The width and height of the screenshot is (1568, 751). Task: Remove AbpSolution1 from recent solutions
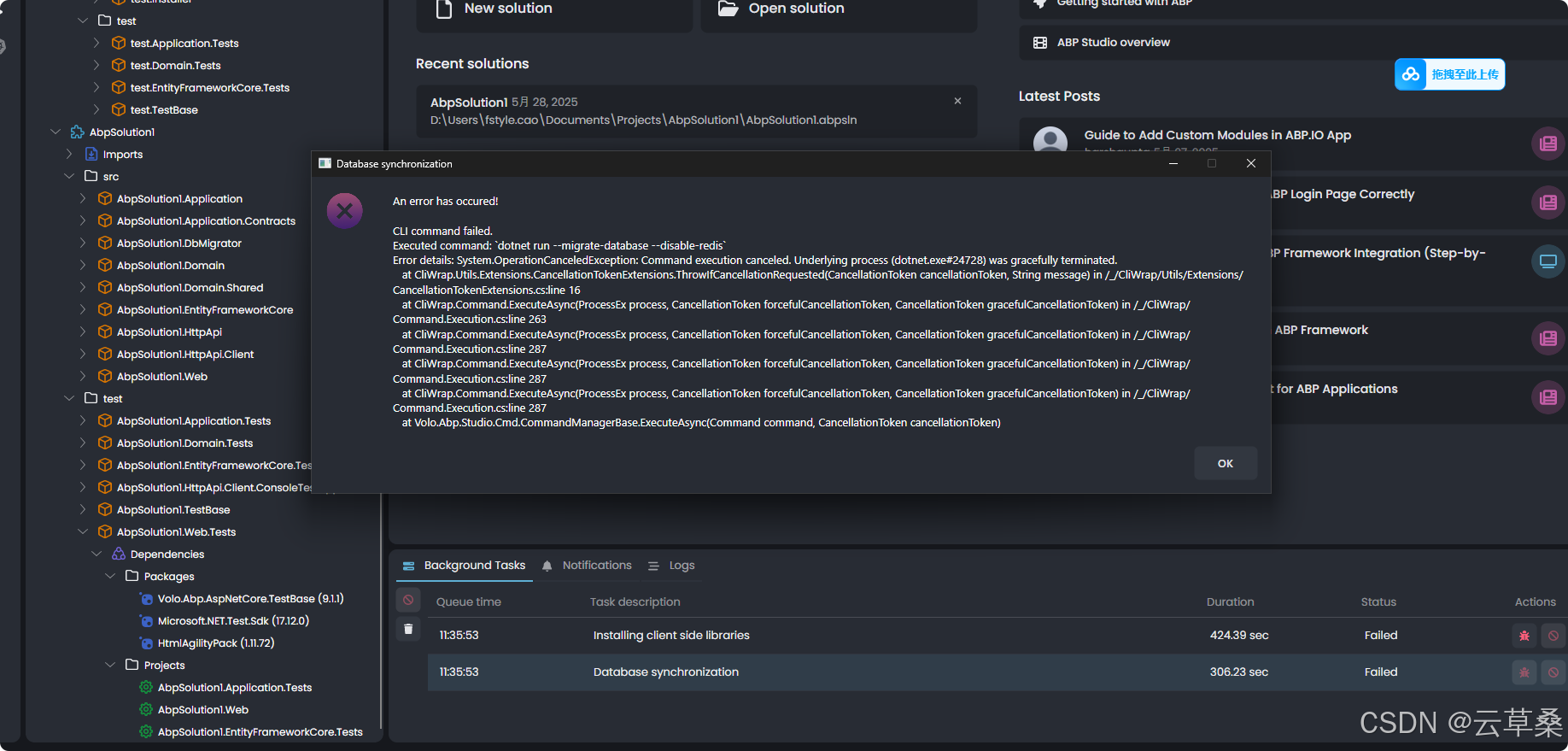(x=957, y=101)
